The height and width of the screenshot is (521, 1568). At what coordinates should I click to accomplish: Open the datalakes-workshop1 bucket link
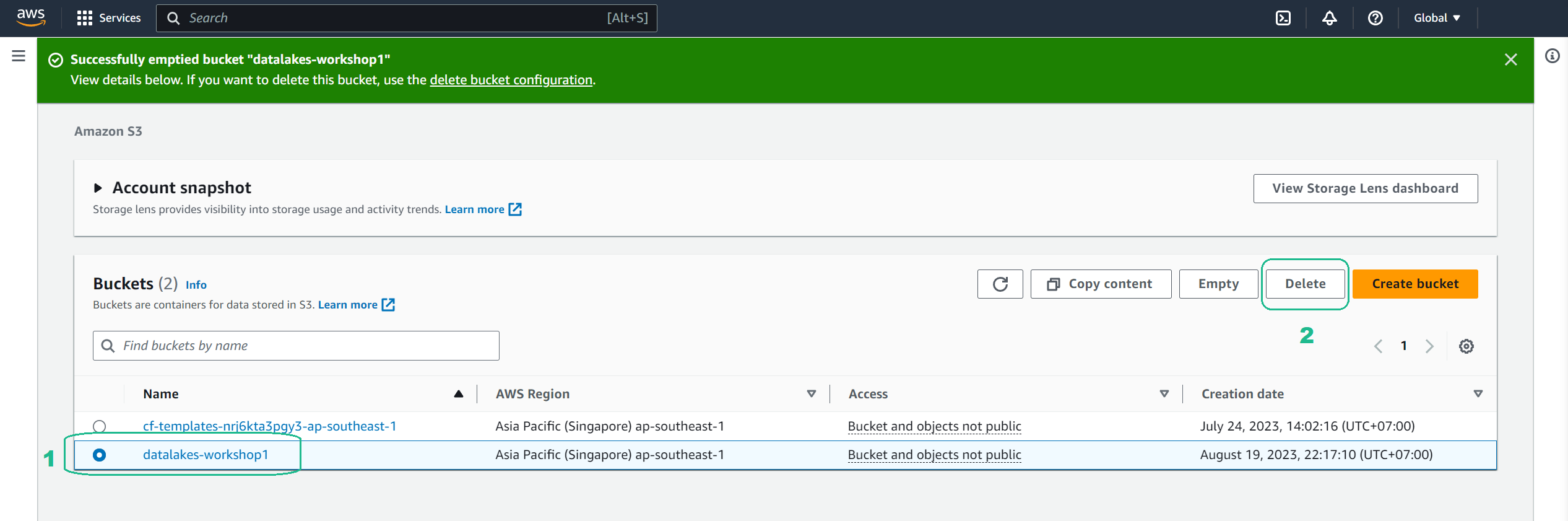click(x=206, y=455)
